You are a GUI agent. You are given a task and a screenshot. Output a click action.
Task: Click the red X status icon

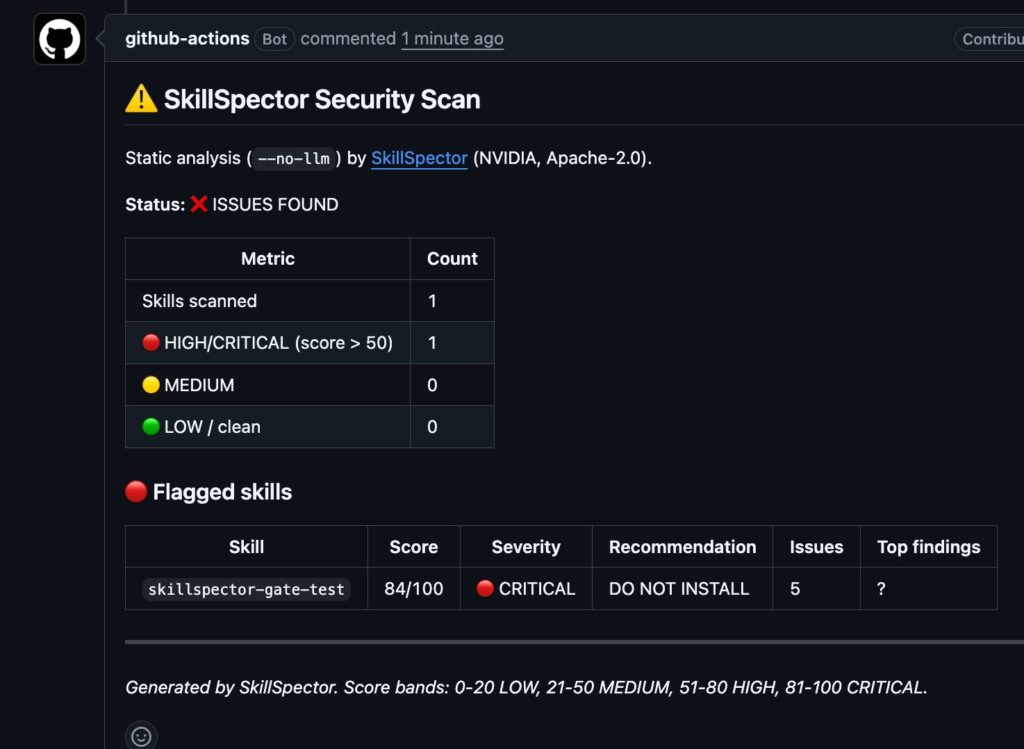pos(199,204)
